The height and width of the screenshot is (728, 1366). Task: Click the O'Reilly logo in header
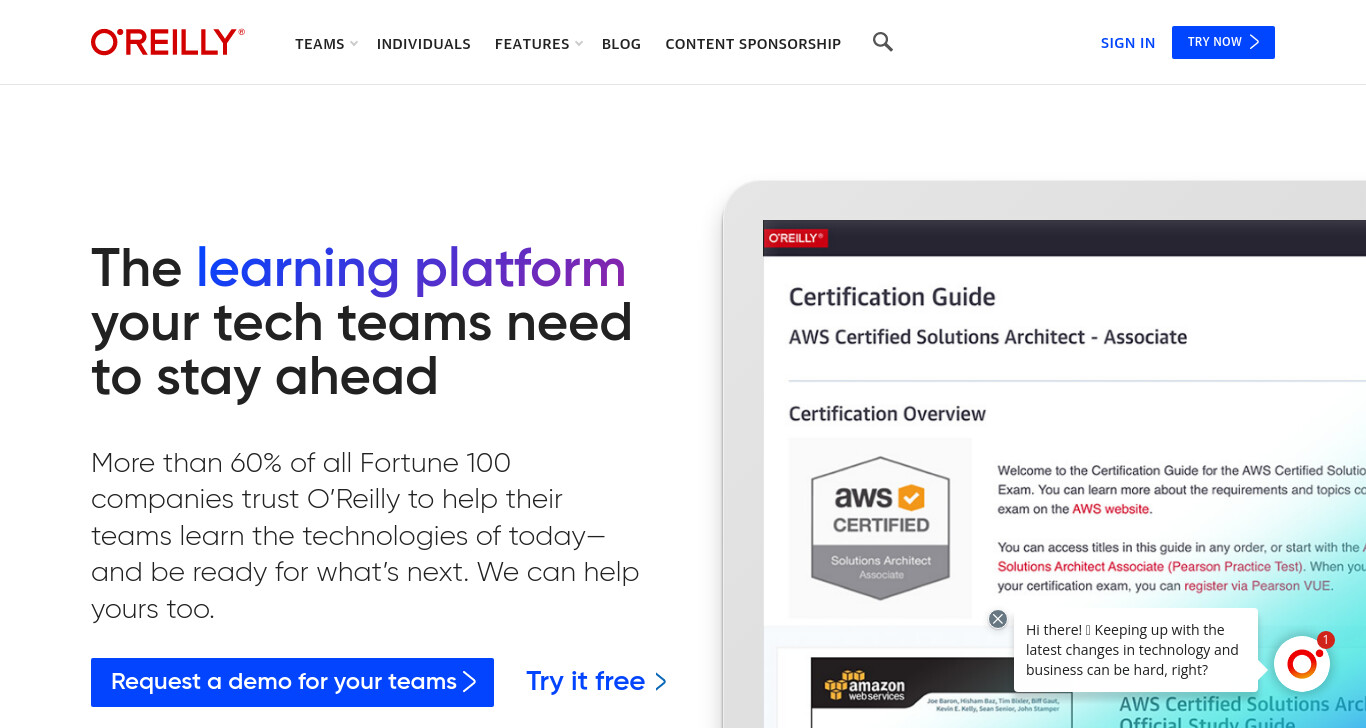168,42
